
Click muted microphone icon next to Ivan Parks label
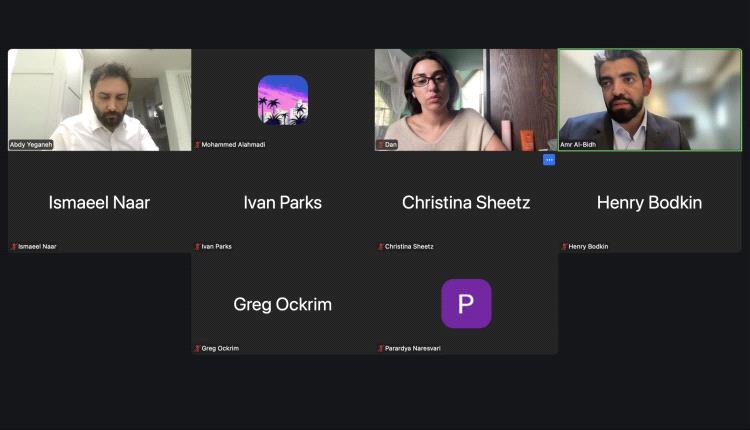197,246
